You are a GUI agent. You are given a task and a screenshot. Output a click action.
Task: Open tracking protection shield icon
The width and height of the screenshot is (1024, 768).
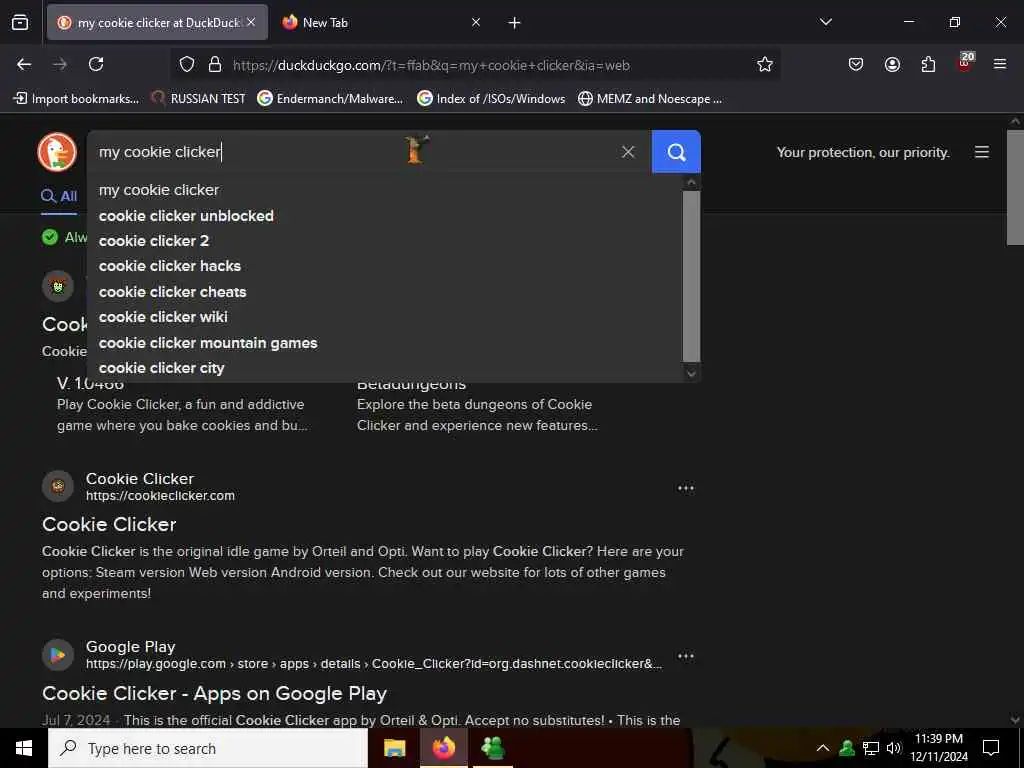pyautogui.click(x=187, y=64)
